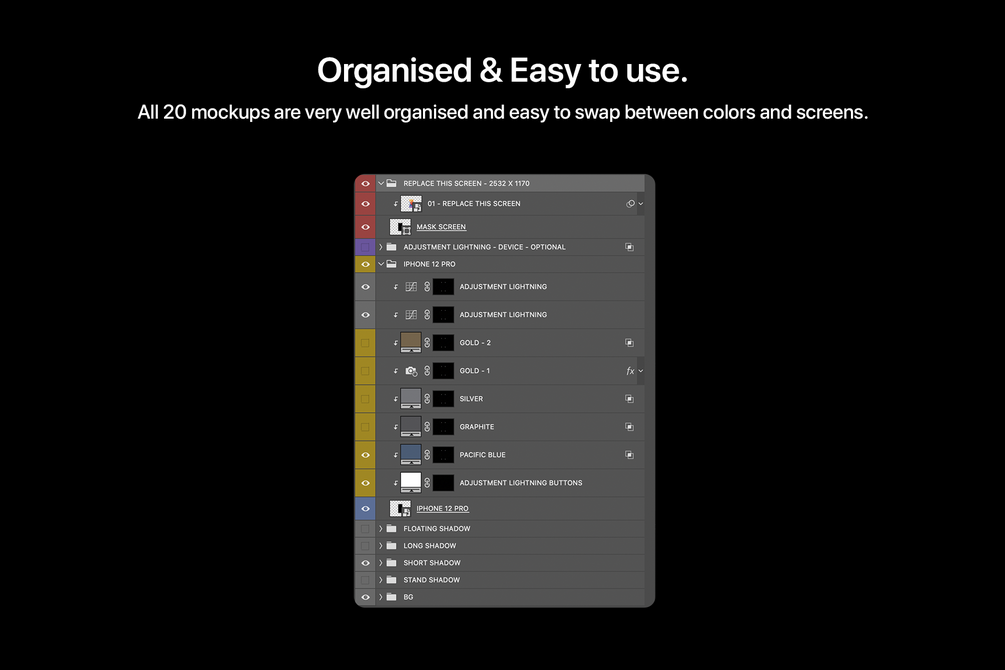Expand the Floating Shadow group
This screenshot has height=670, width=1005.
[381, 529]
